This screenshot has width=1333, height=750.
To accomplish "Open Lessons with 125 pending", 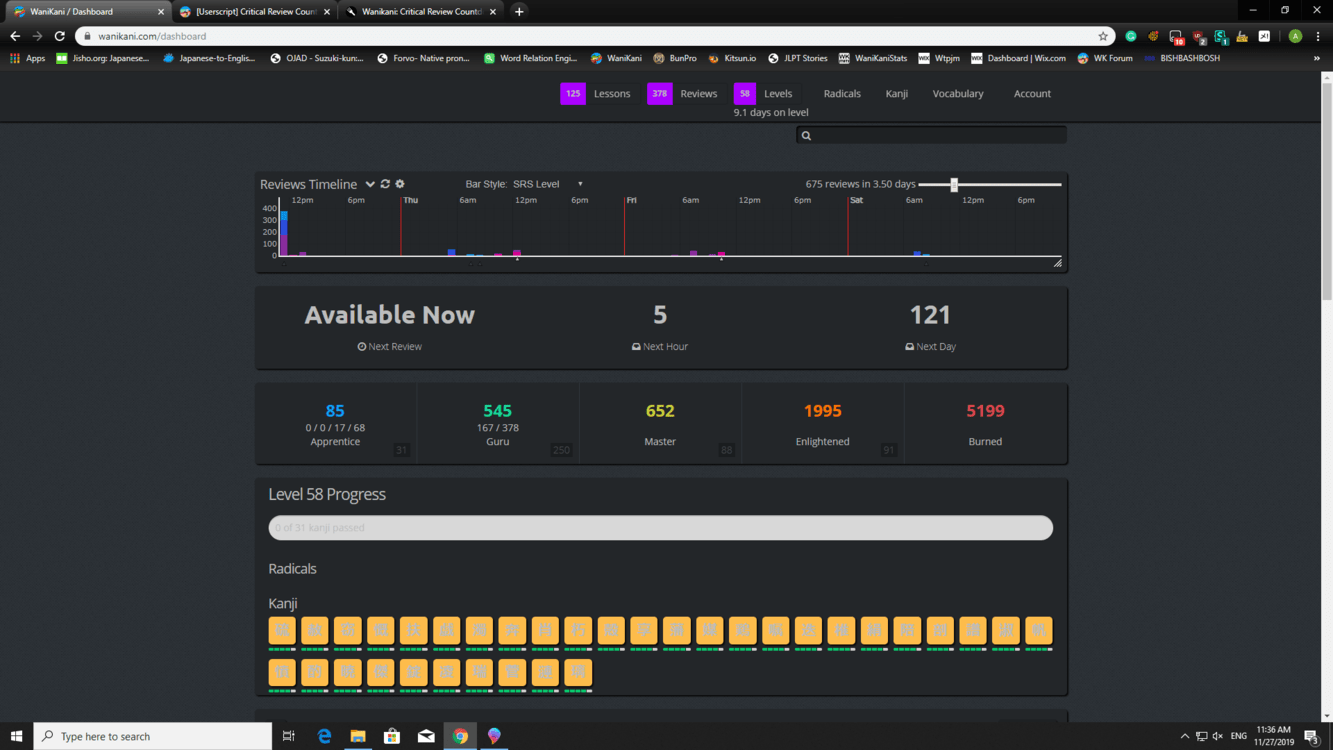I will coord(598,94).
